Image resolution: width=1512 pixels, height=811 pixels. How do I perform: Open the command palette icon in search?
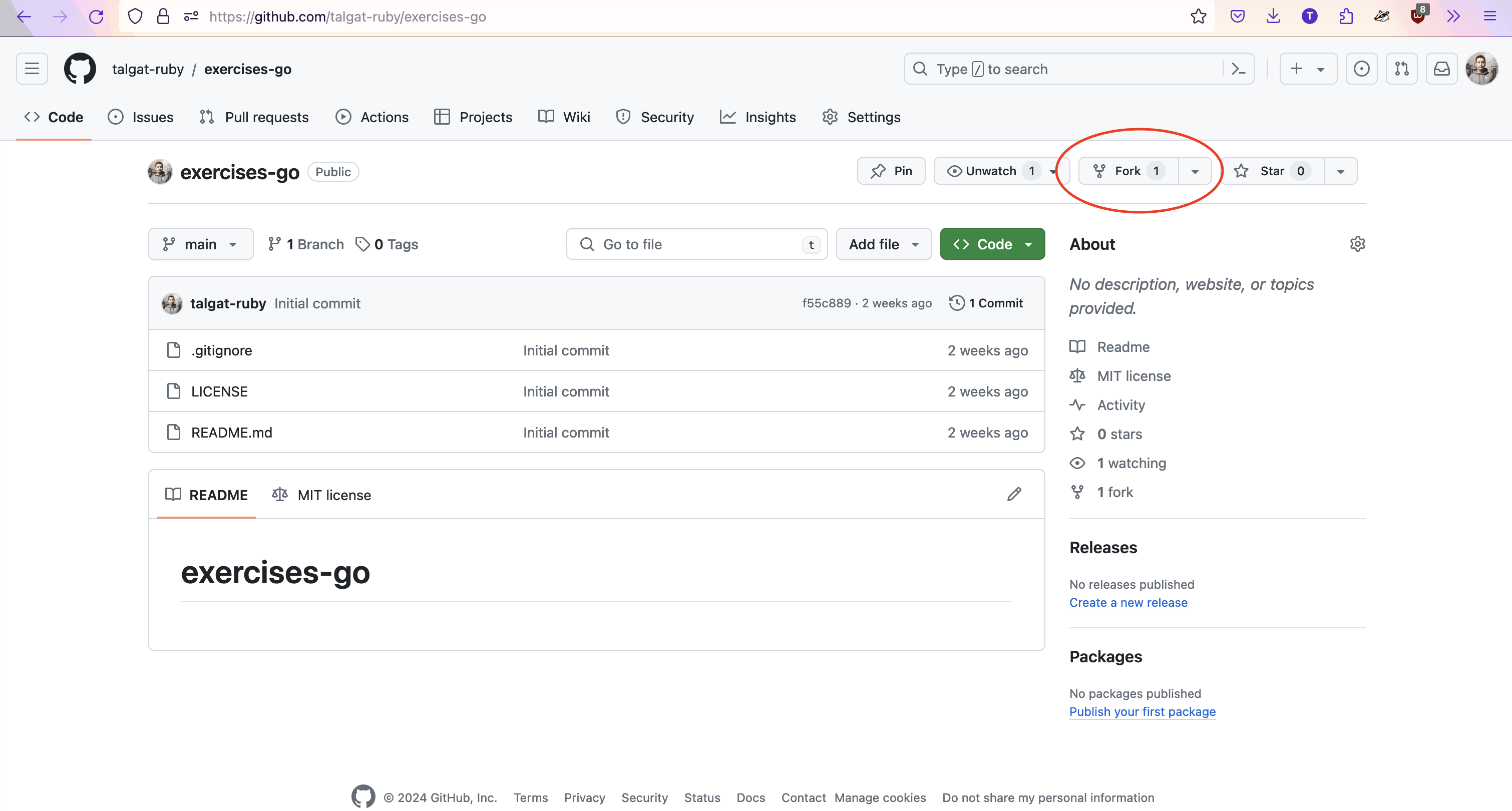click(1238, 69)
